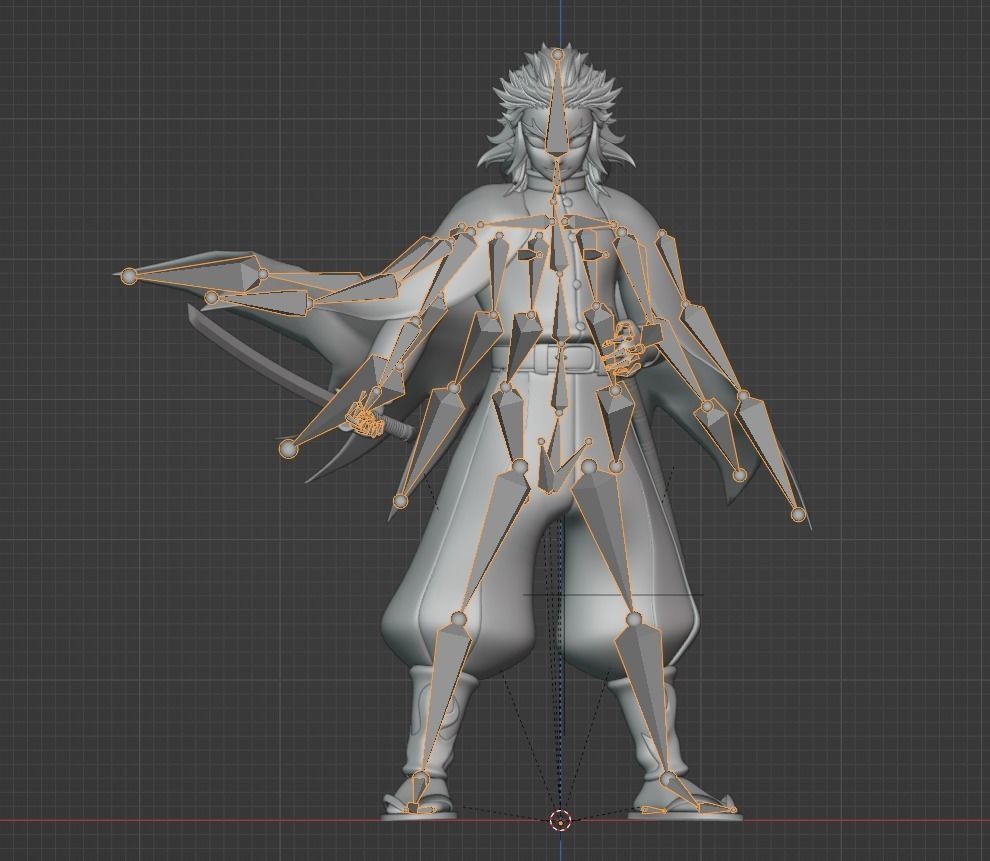Select the large head bone over the face

(557, 110)
